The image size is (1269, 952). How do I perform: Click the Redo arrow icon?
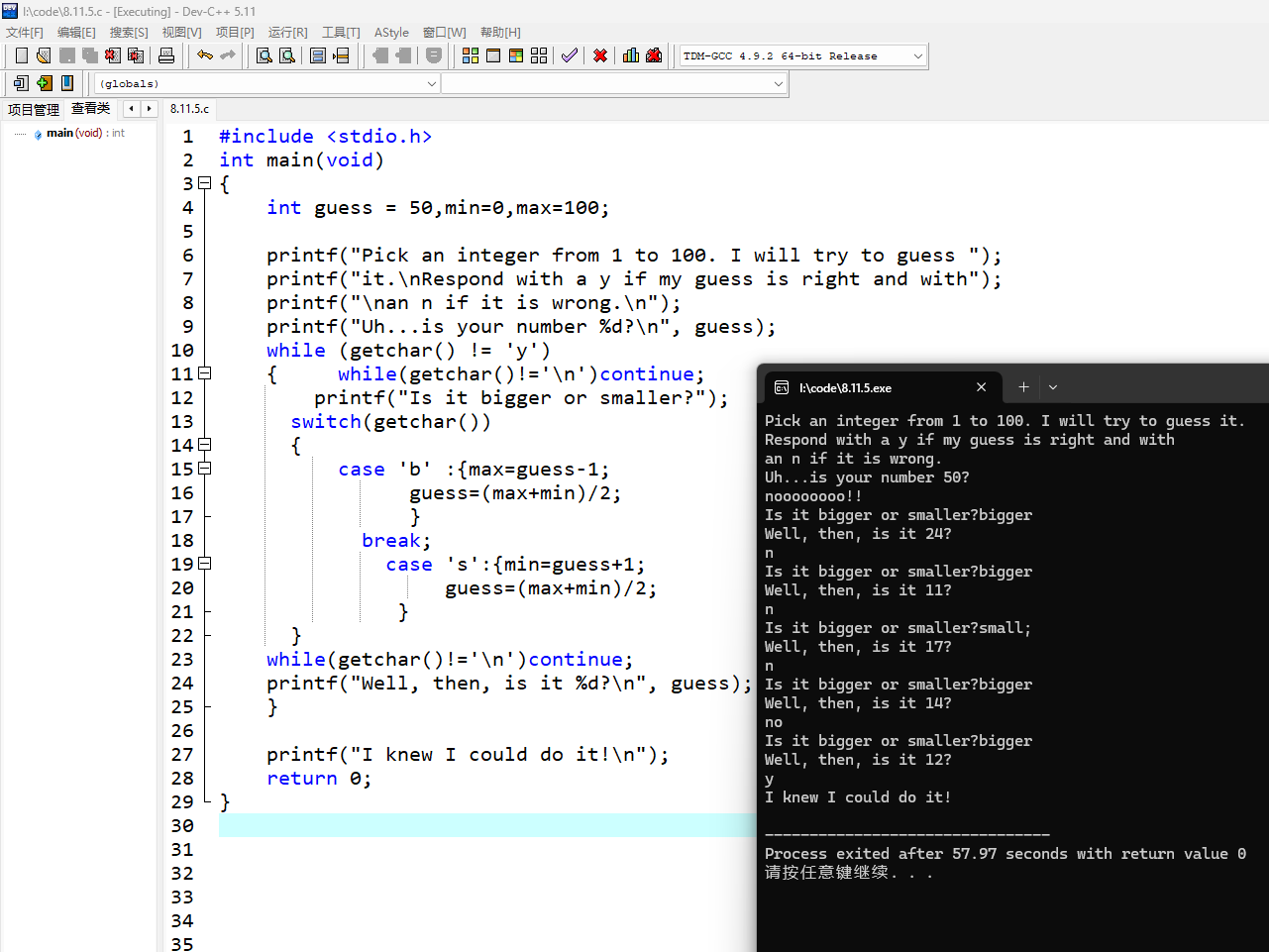coord(228,55)
